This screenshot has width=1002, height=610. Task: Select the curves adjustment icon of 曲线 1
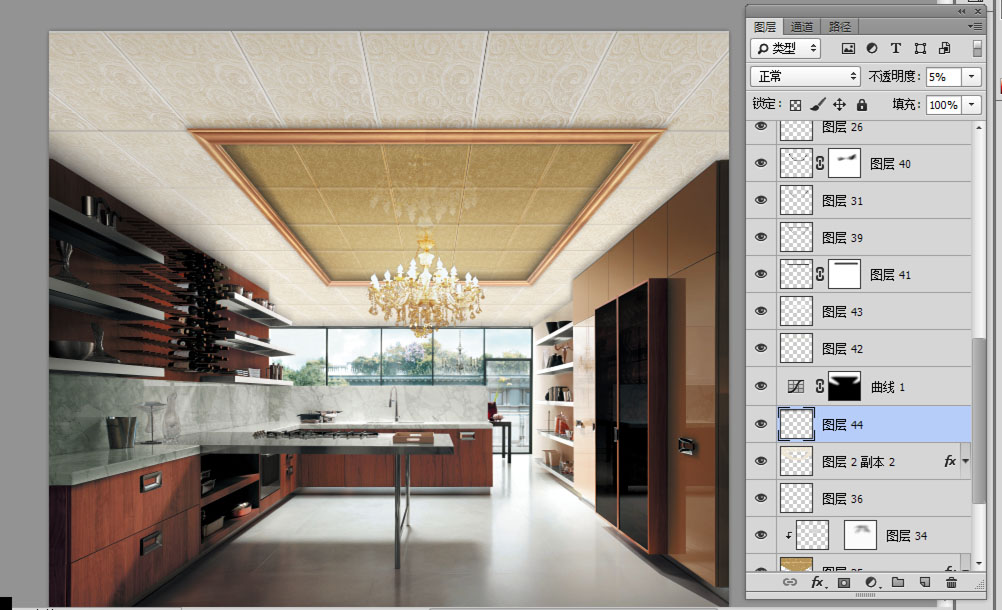pyautogui.click(x=796, y=386)
